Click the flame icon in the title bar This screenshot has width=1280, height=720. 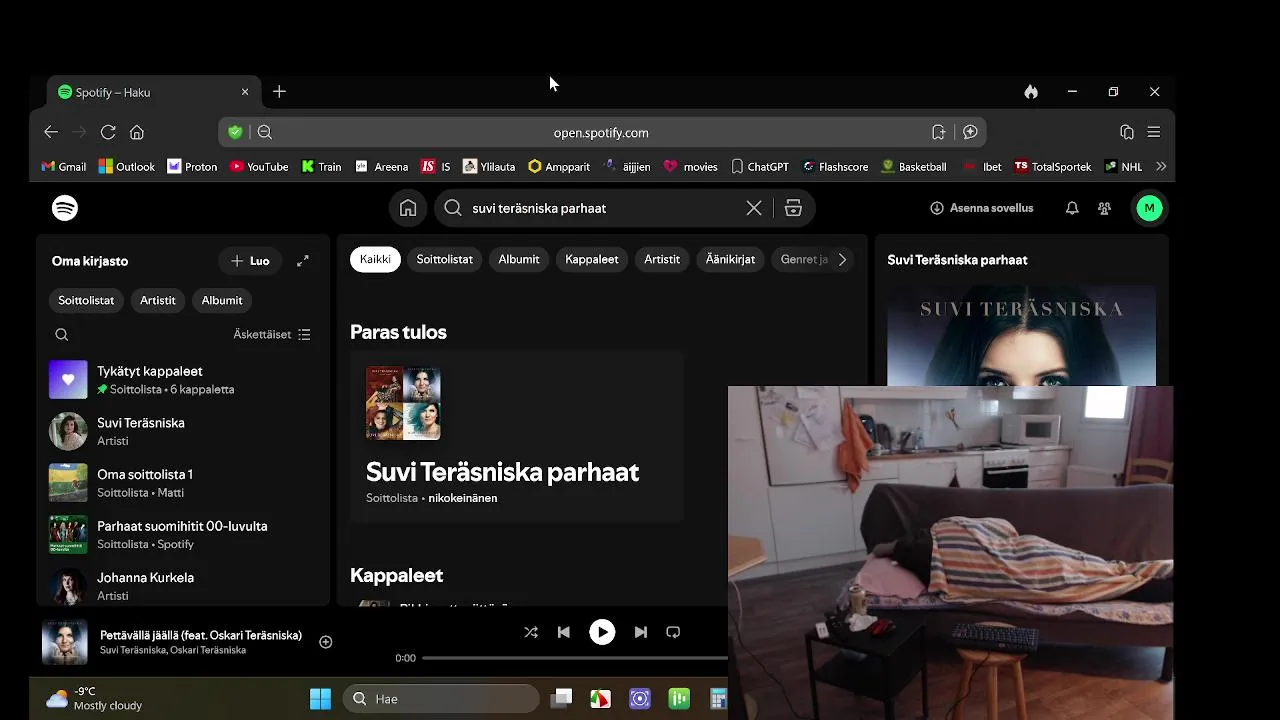pyautogui.click(x=1031, y=91)
